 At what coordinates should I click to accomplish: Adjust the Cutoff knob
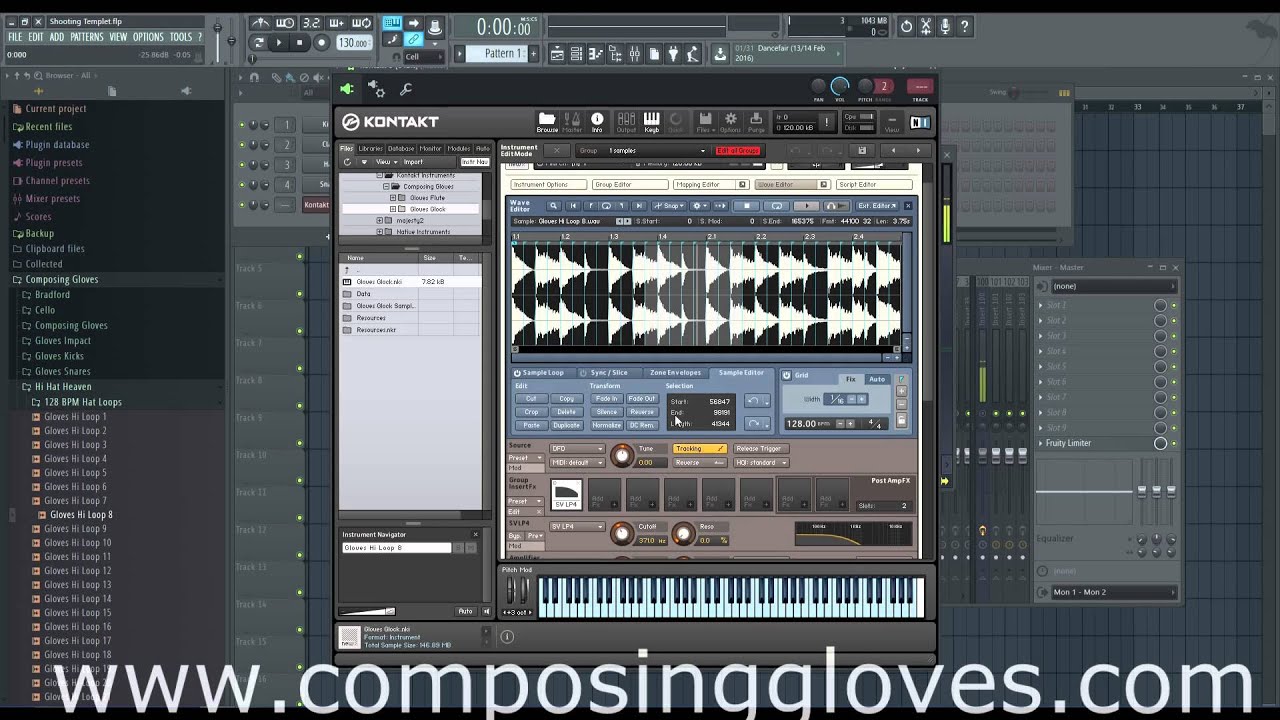[622, 533]
